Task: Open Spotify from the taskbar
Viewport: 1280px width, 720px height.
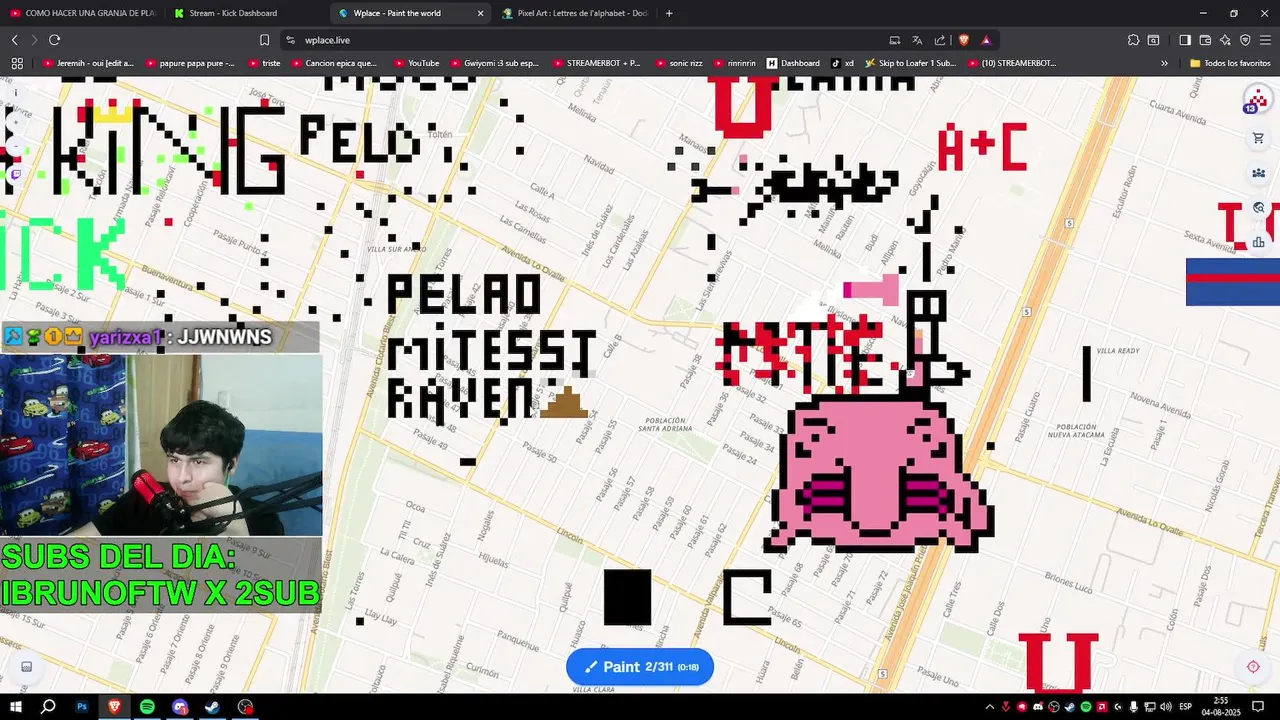Action: click(147, 707)
